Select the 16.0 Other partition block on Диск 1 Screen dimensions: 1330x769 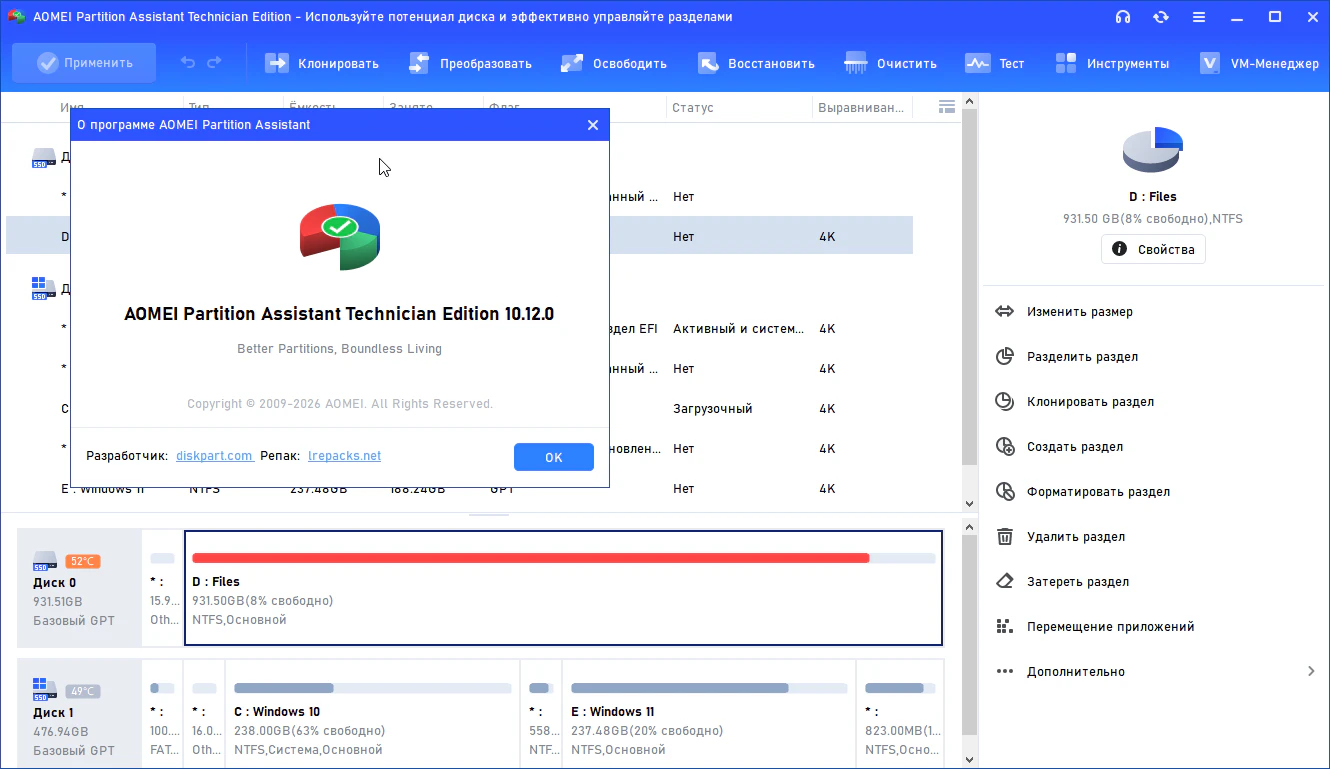pos(205,714)
